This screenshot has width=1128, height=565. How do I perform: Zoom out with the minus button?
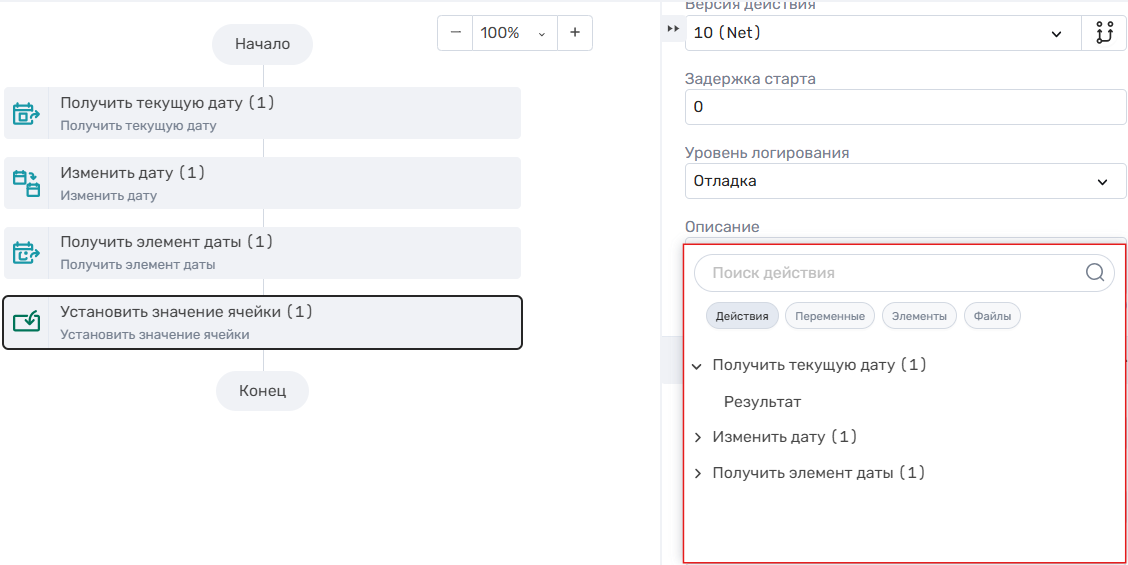click(456, 33)
